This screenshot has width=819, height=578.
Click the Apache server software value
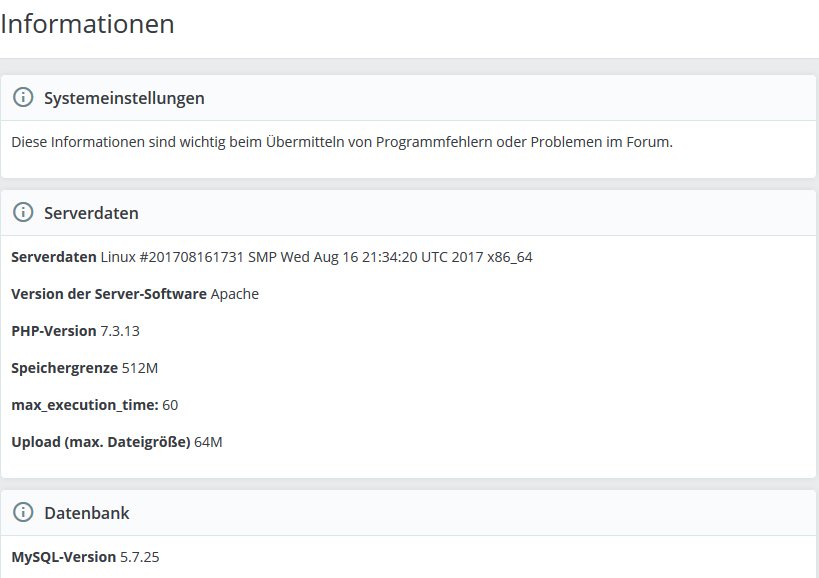(x=235, y=294)
